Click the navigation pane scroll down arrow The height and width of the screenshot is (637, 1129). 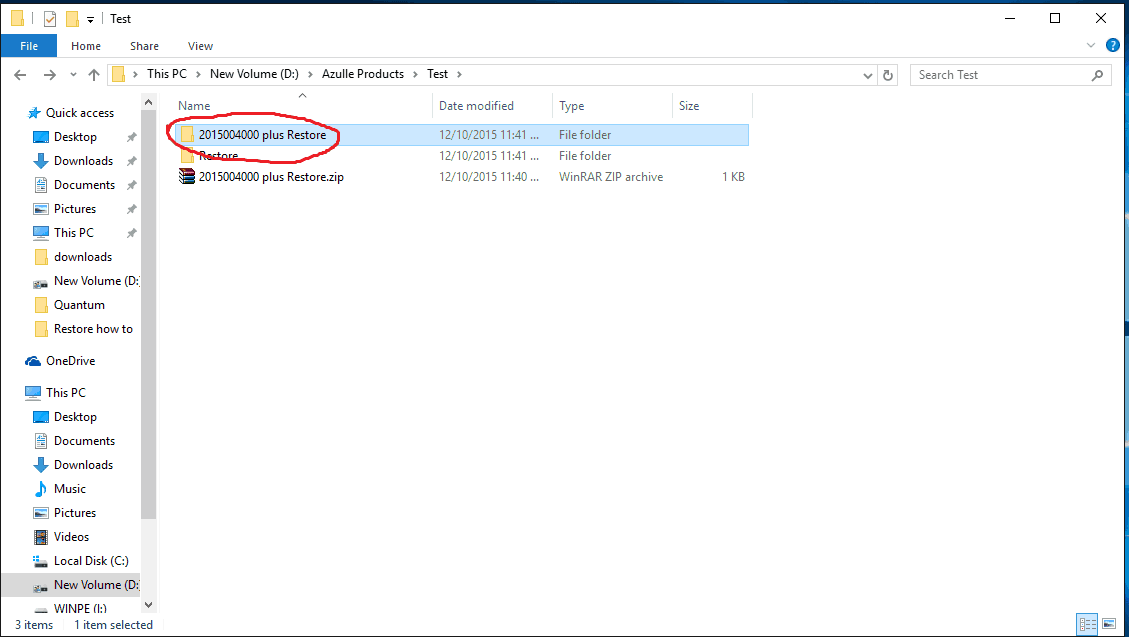[x=149, y=604]
